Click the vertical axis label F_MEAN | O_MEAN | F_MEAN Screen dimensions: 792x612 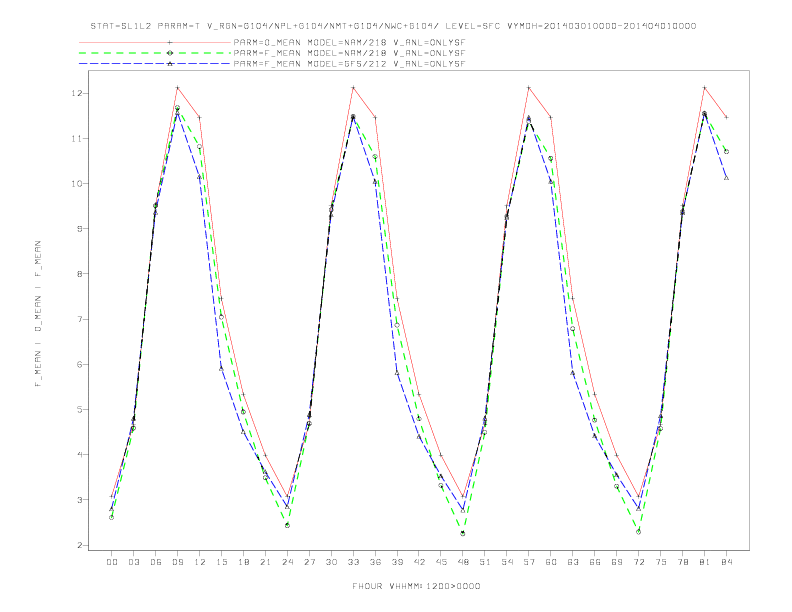click(38, 314)
